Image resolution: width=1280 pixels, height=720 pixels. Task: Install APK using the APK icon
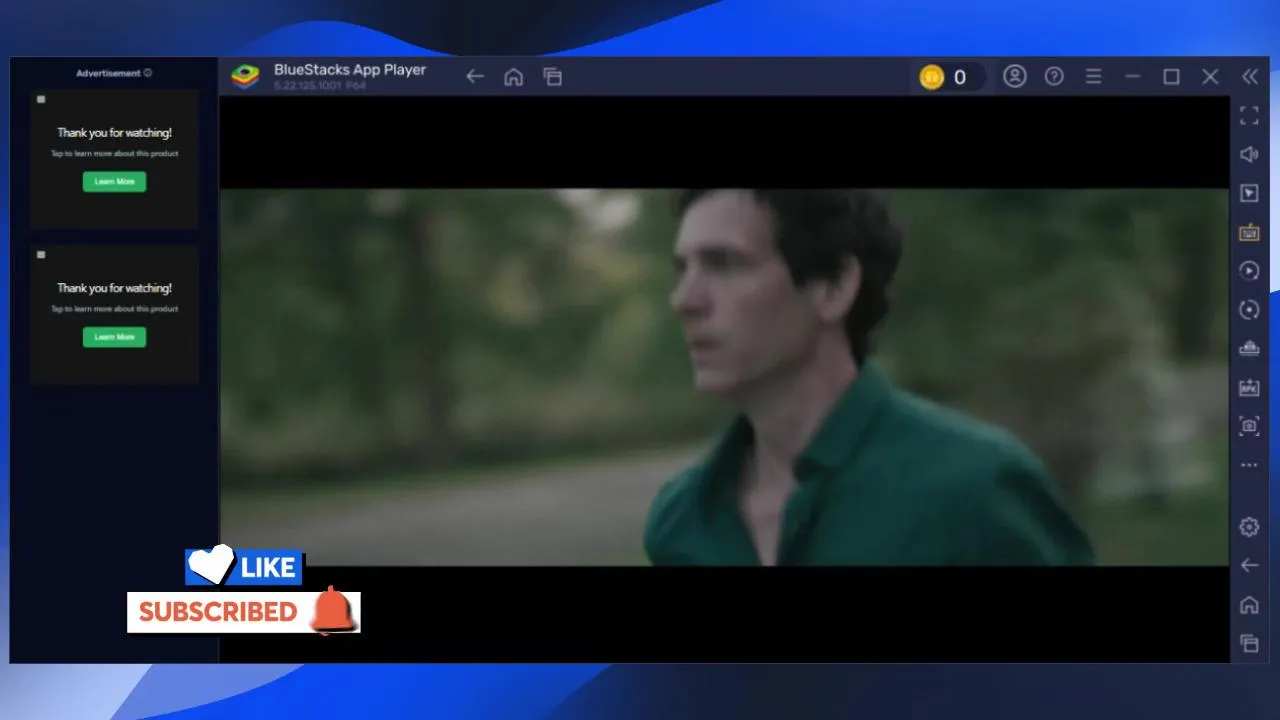[x=1249, y=387]
